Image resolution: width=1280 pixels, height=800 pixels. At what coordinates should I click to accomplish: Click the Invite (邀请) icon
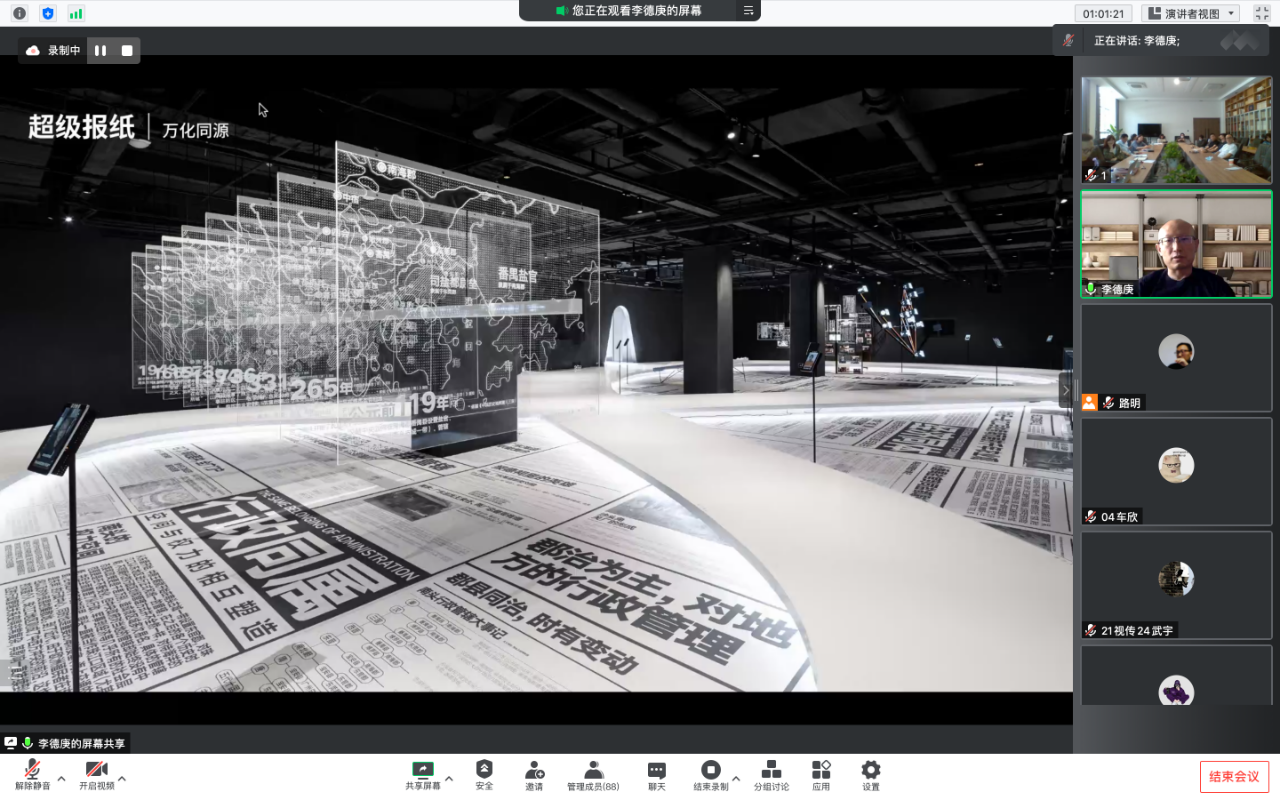534,775
